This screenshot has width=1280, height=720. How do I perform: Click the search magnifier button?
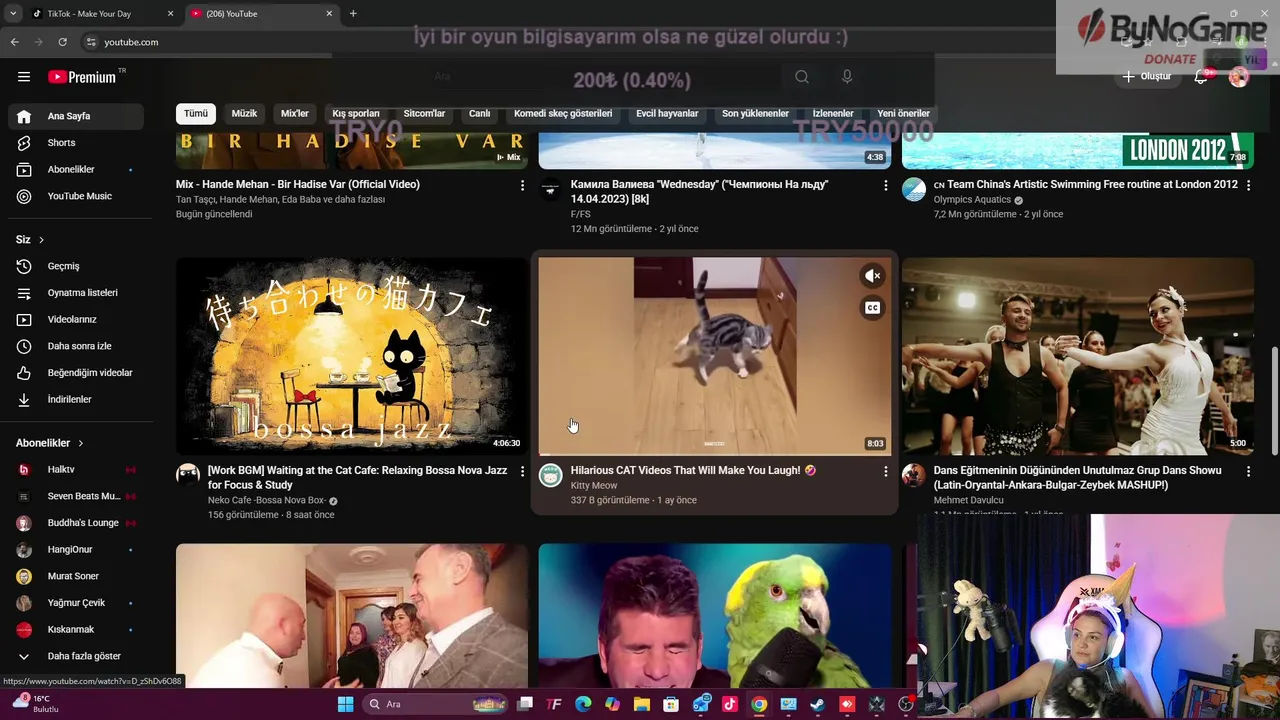[802, 77]
